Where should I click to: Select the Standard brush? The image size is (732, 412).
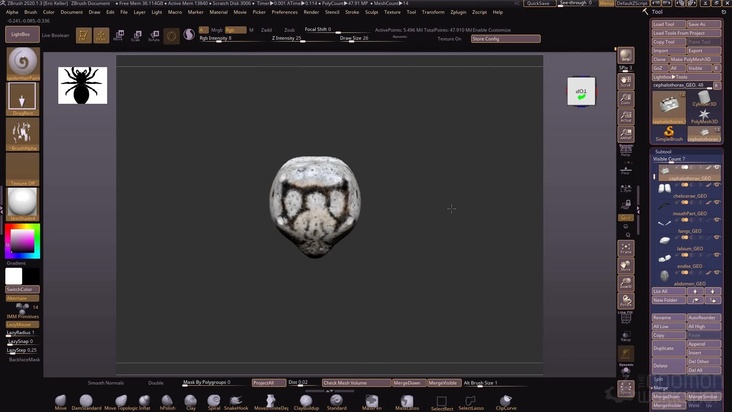pyautogui.click(x=336, y=402)
